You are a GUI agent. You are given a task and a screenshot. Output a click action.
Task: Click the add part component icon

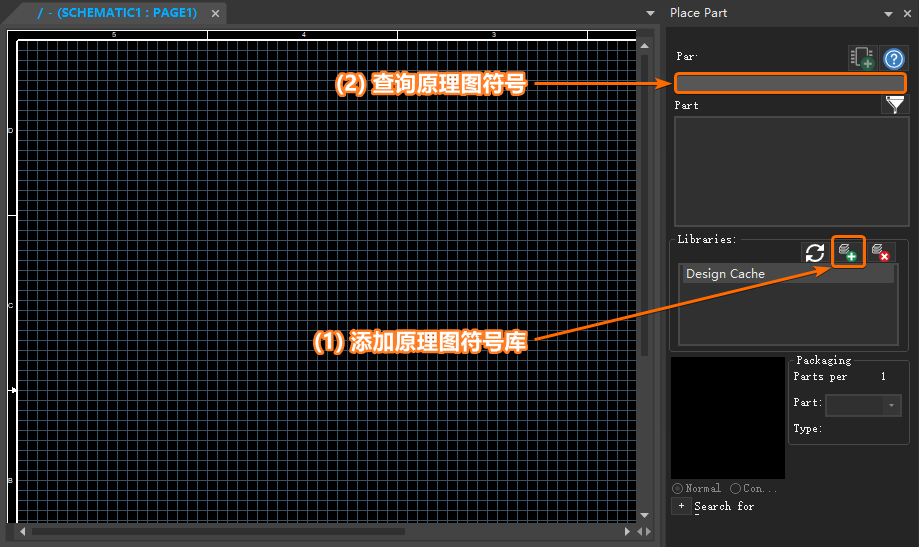pyautogui.click(x=861, y=58)
